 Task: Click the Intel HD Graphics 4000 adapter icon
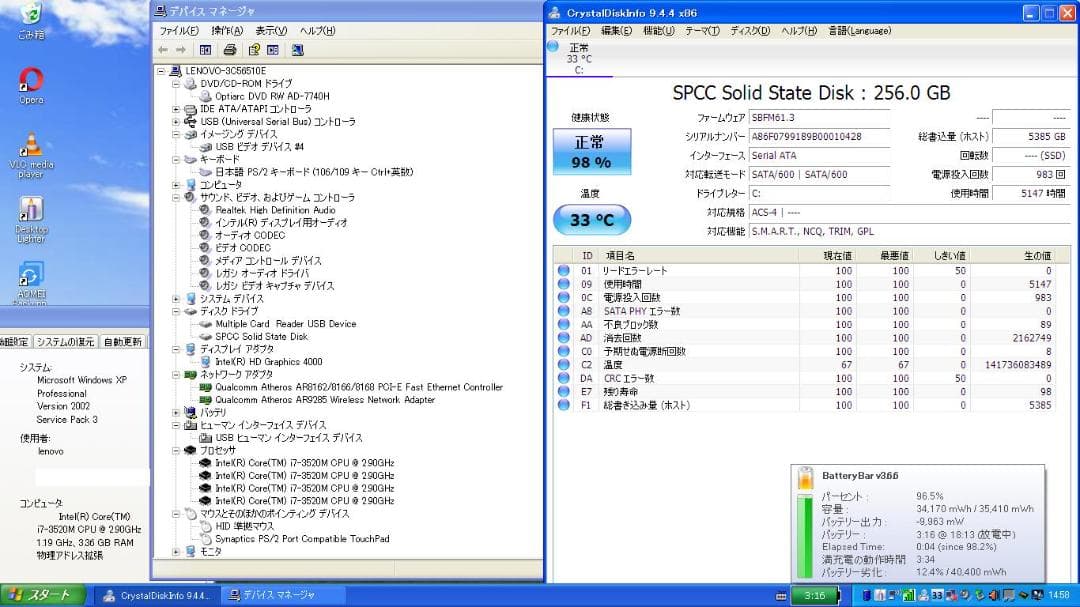coord(205,362)
